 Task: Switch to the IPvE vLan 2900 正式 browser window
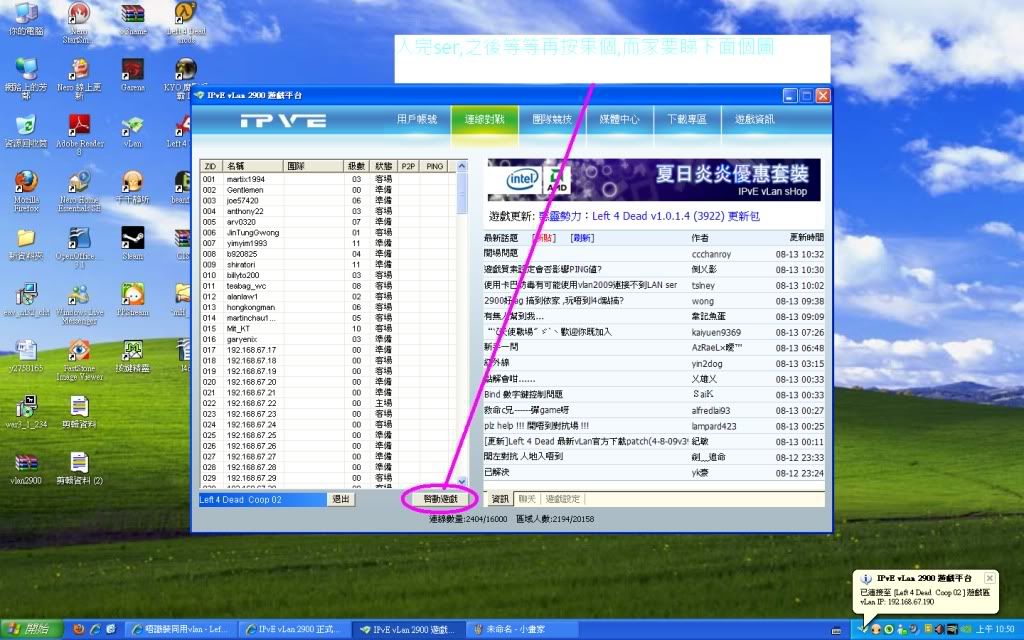pyautogui.click(x=295, y=630)
